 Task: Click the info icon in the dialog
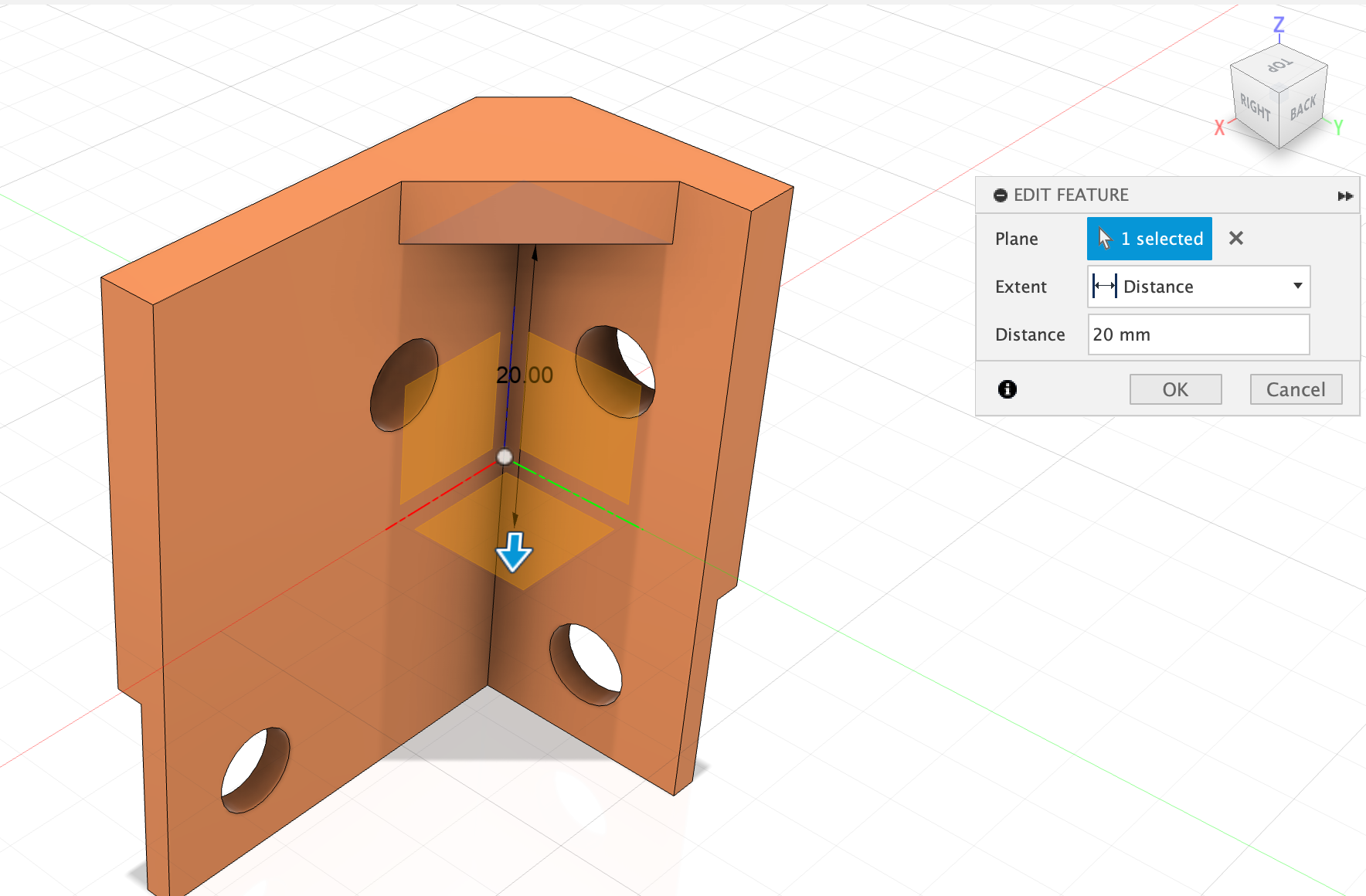tap(1008, 389)
